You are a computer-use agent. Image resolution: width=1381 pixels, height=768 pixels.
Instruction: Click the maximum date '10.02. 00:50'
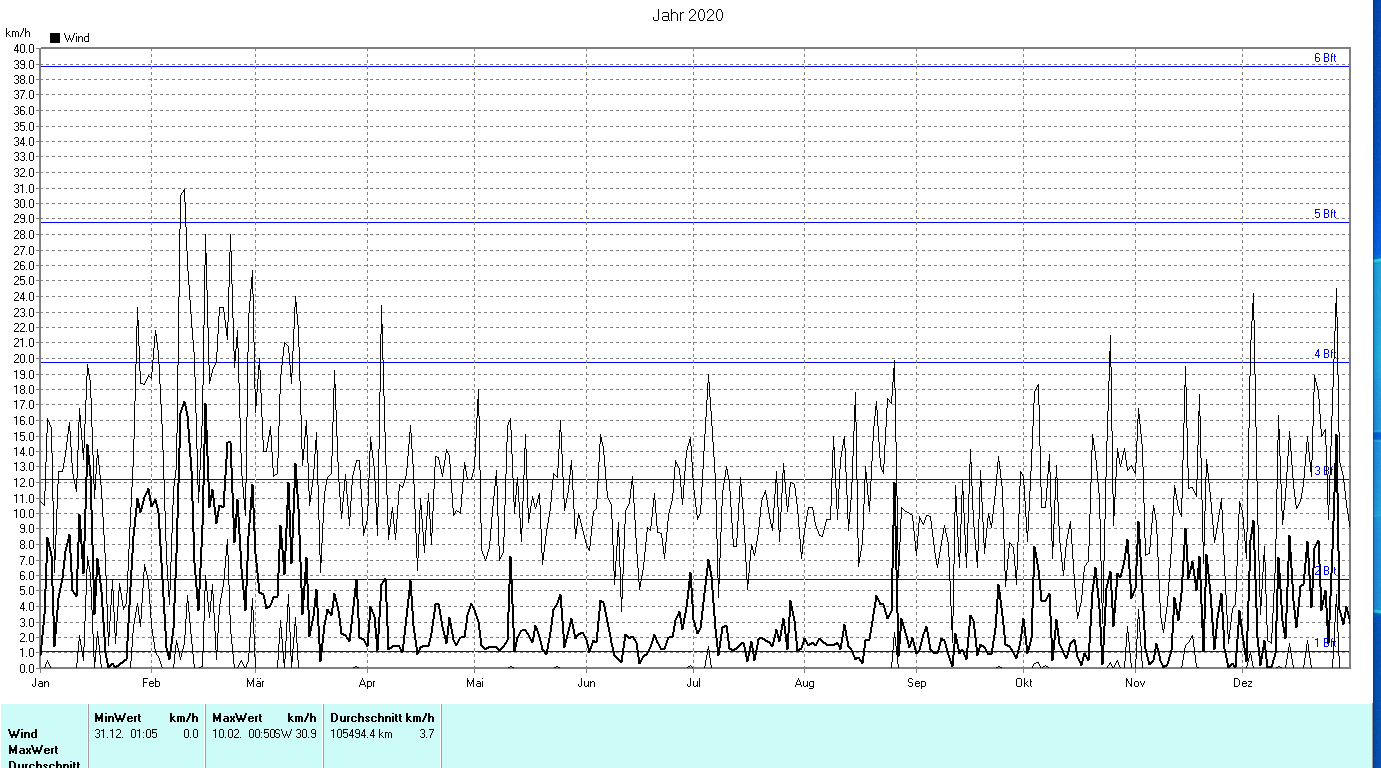[x=243, y=734]
